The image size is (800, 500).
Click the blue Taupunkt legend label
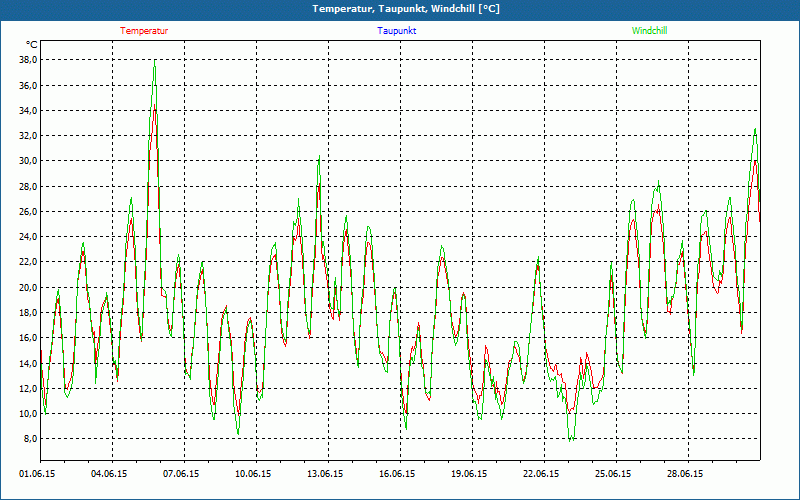click(x=397, y=31)
